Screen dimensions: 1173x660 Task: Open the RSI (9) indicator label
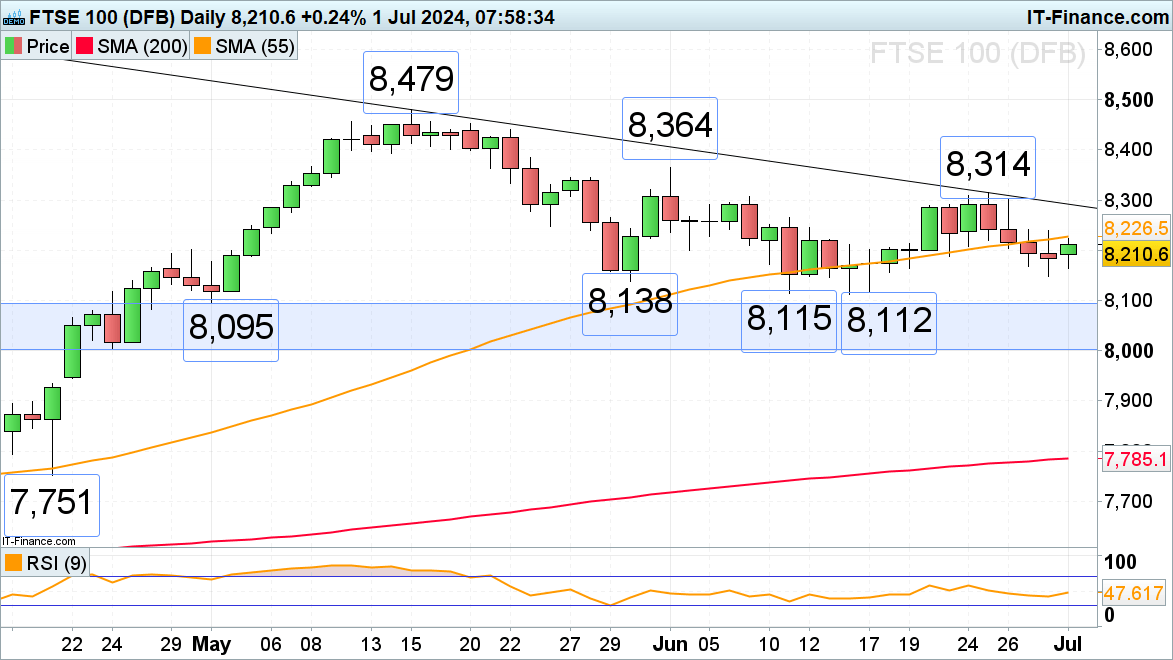click(55, 563)
